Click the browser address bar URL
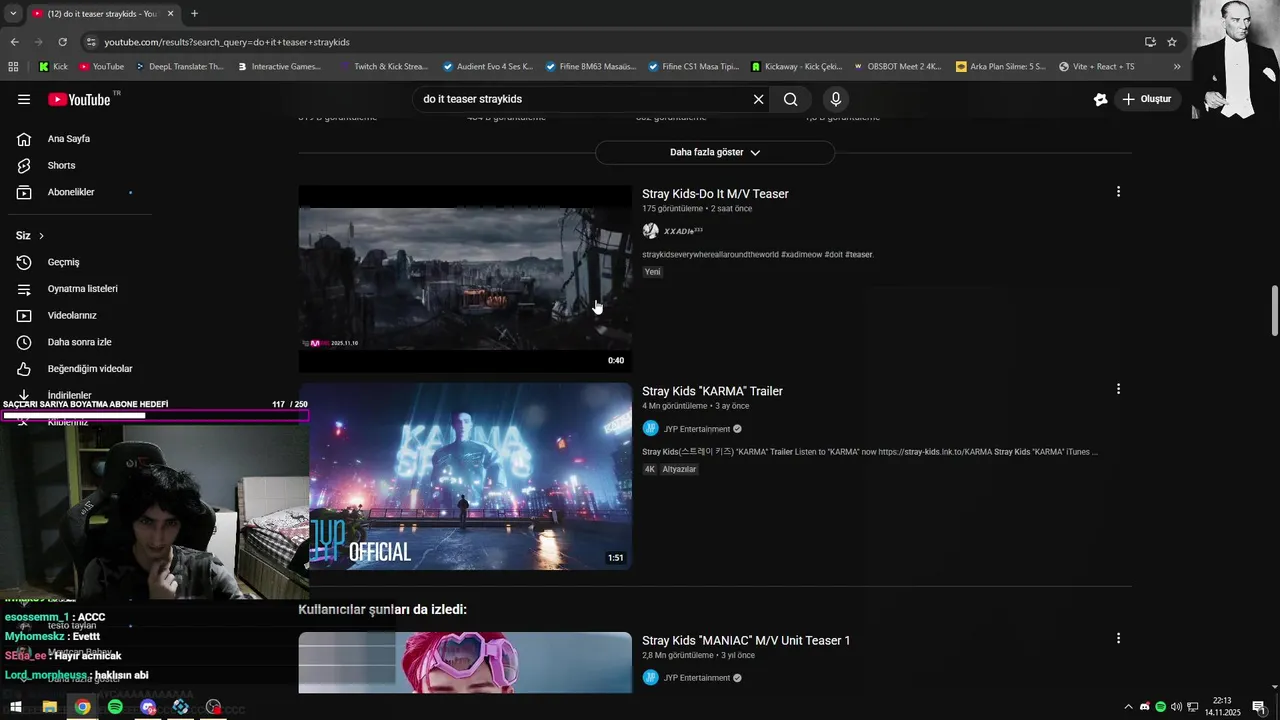This screenshot has height=720, width=1280. (227, 42)
